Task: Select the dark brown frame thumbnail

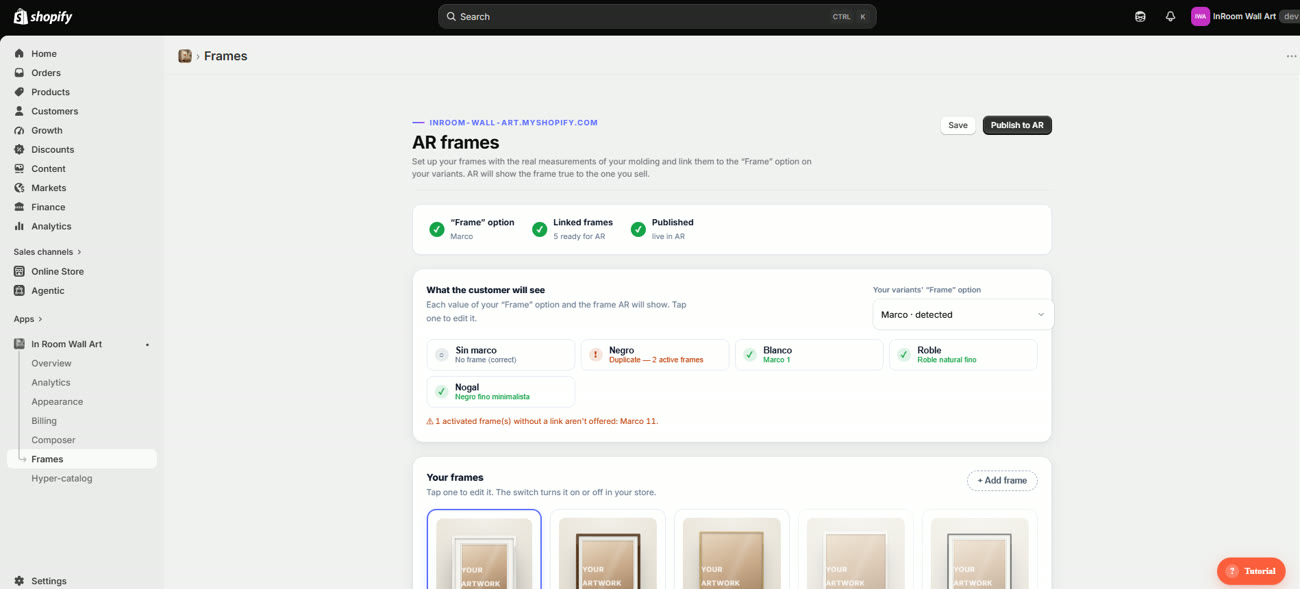Action: 608,550
